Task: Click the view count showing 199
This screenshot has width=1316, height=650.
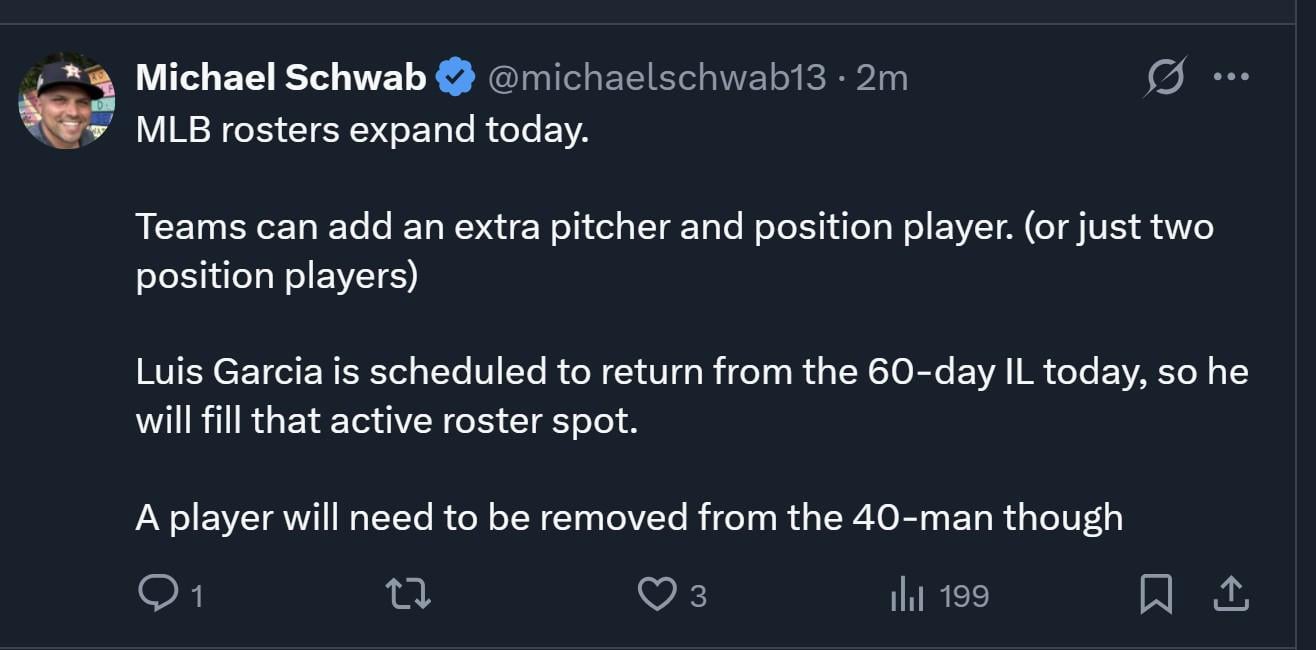Action: point(962,596)
